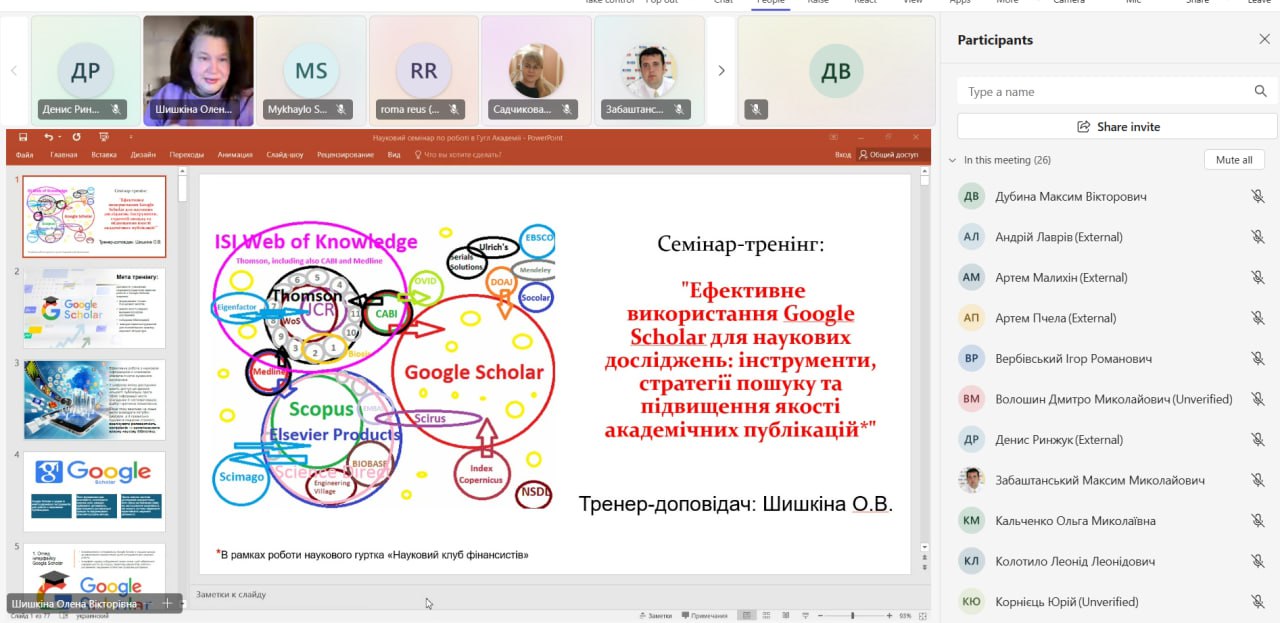The height and width of the screenshot is (623, 1280).
Task: Open the Undo dropdown arrow
Action: 60,137
